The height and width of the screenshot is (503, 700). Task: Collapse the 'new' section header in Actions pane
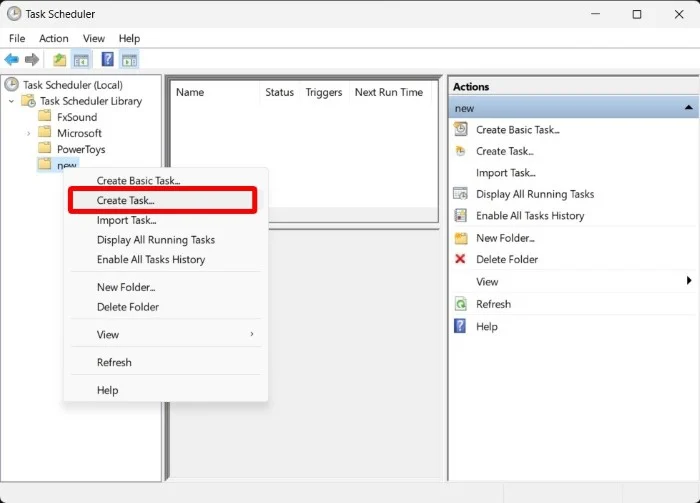click(x=688, y=107)
